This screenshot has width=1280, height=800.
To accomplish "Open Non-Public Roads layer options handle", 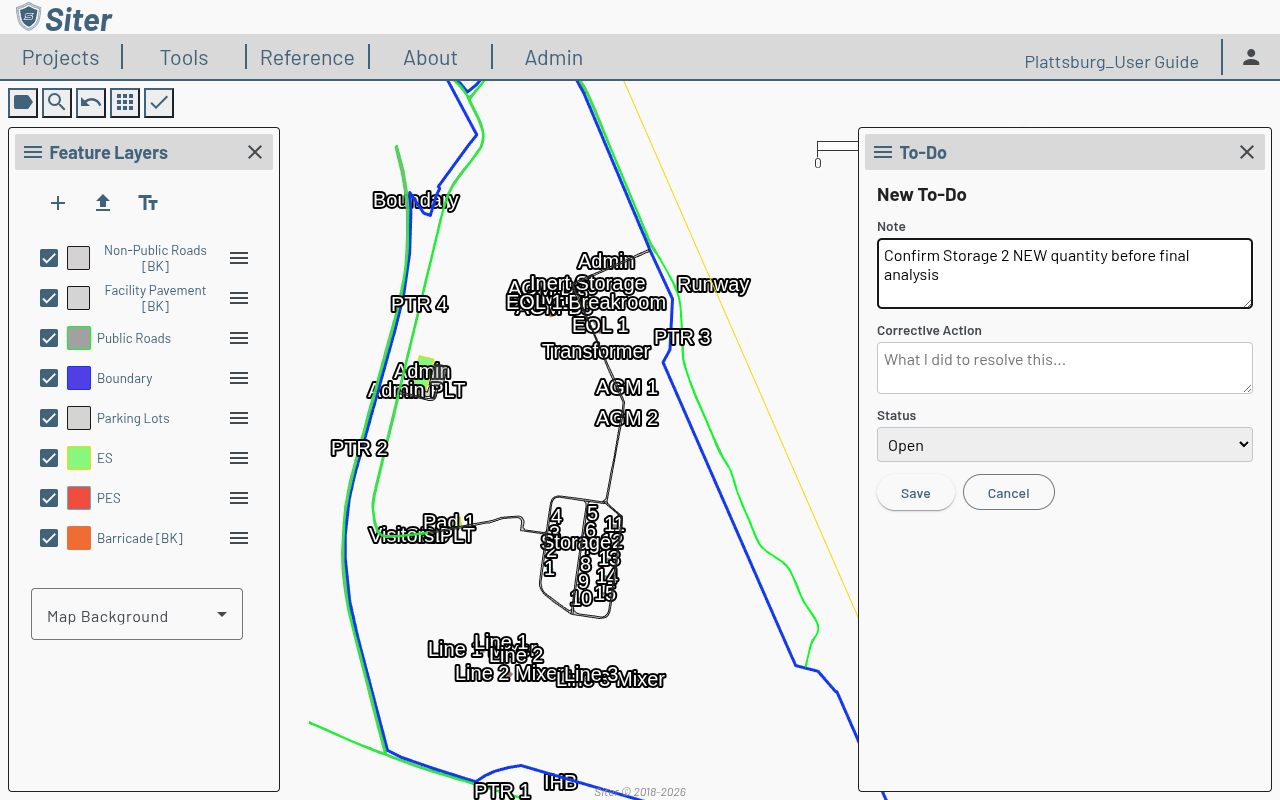I will (x=239, y=258).
